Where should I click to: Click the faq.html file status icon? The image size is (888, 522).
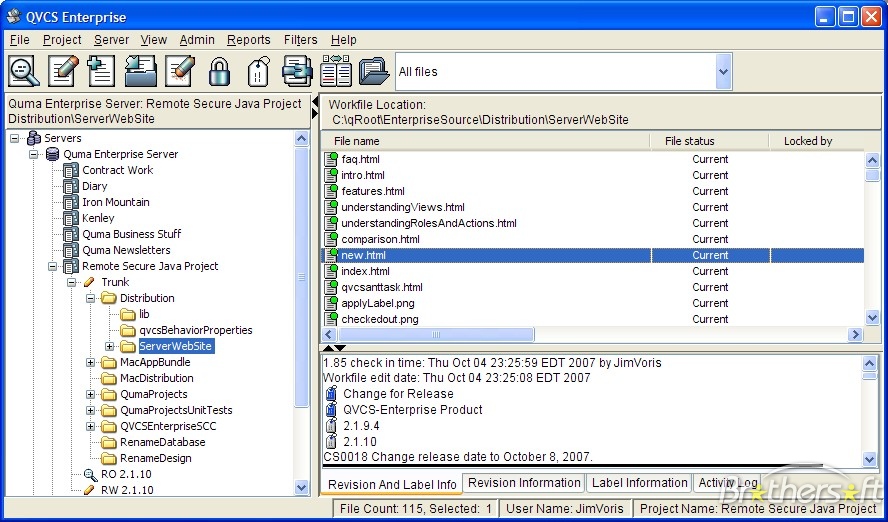[331, 159]
